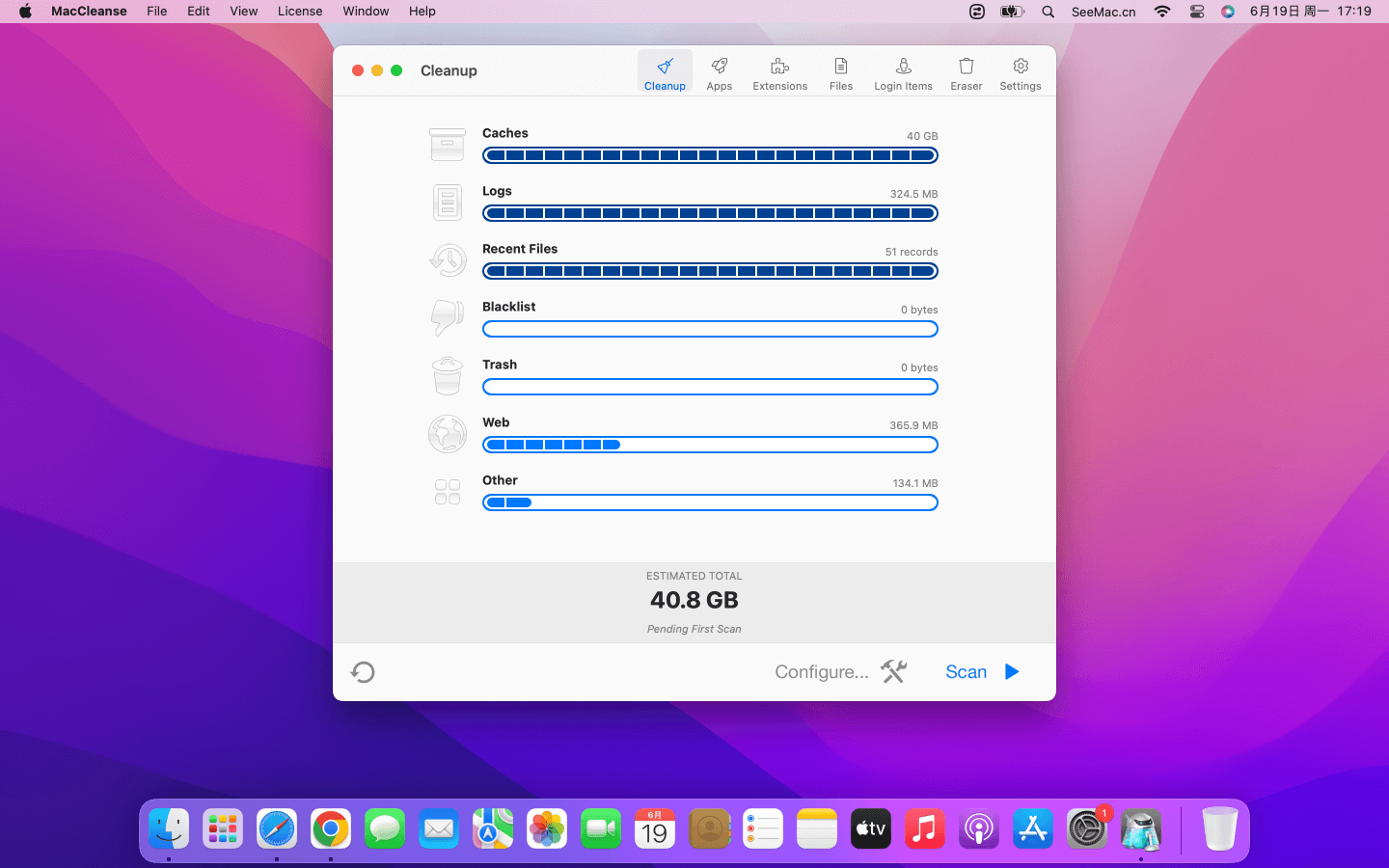Click the Scan text button
This screenshot has width=1389, height=868.
966,672
